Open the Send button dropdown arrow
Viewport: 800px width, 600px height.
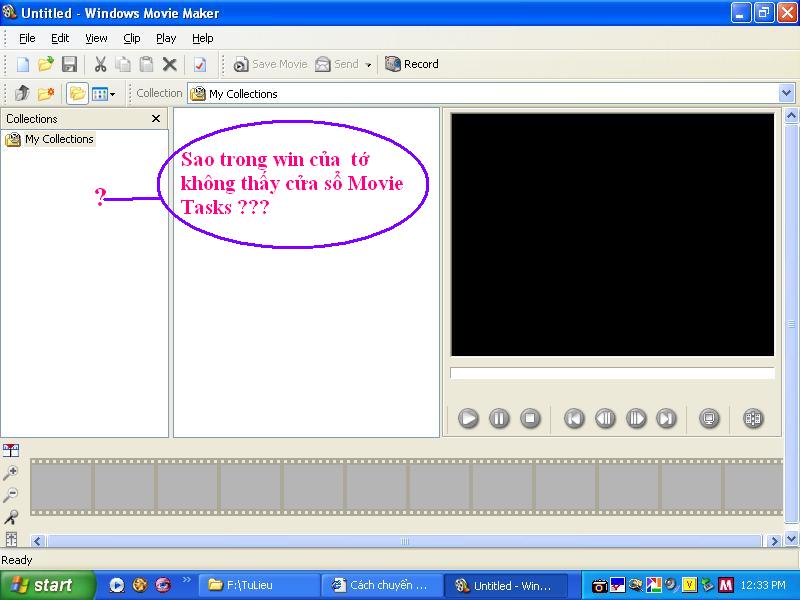pyautogui.click(x=368, y=65)
